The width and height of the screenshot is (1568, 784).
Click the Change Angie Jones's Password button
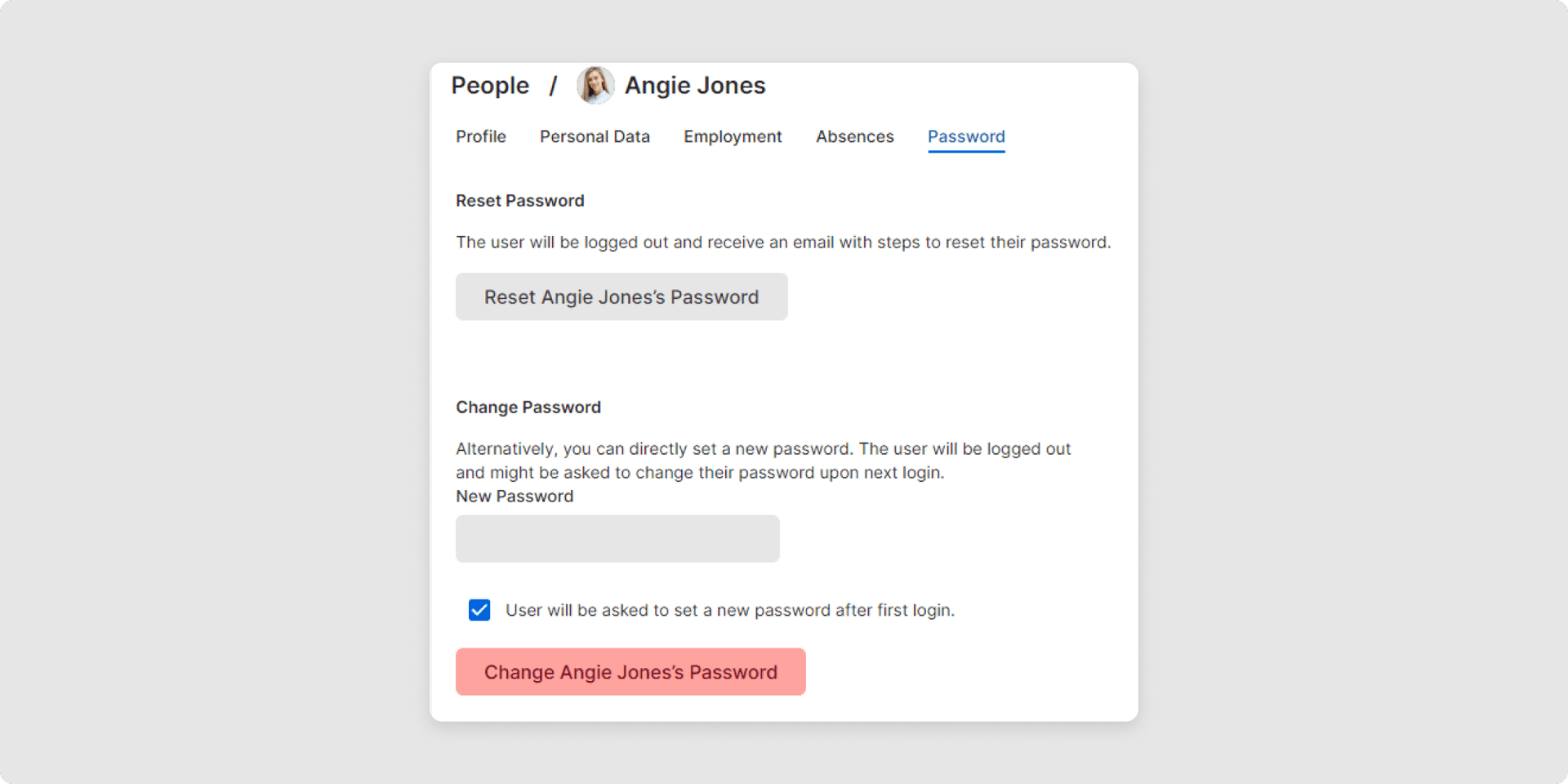tap(630, 671)
